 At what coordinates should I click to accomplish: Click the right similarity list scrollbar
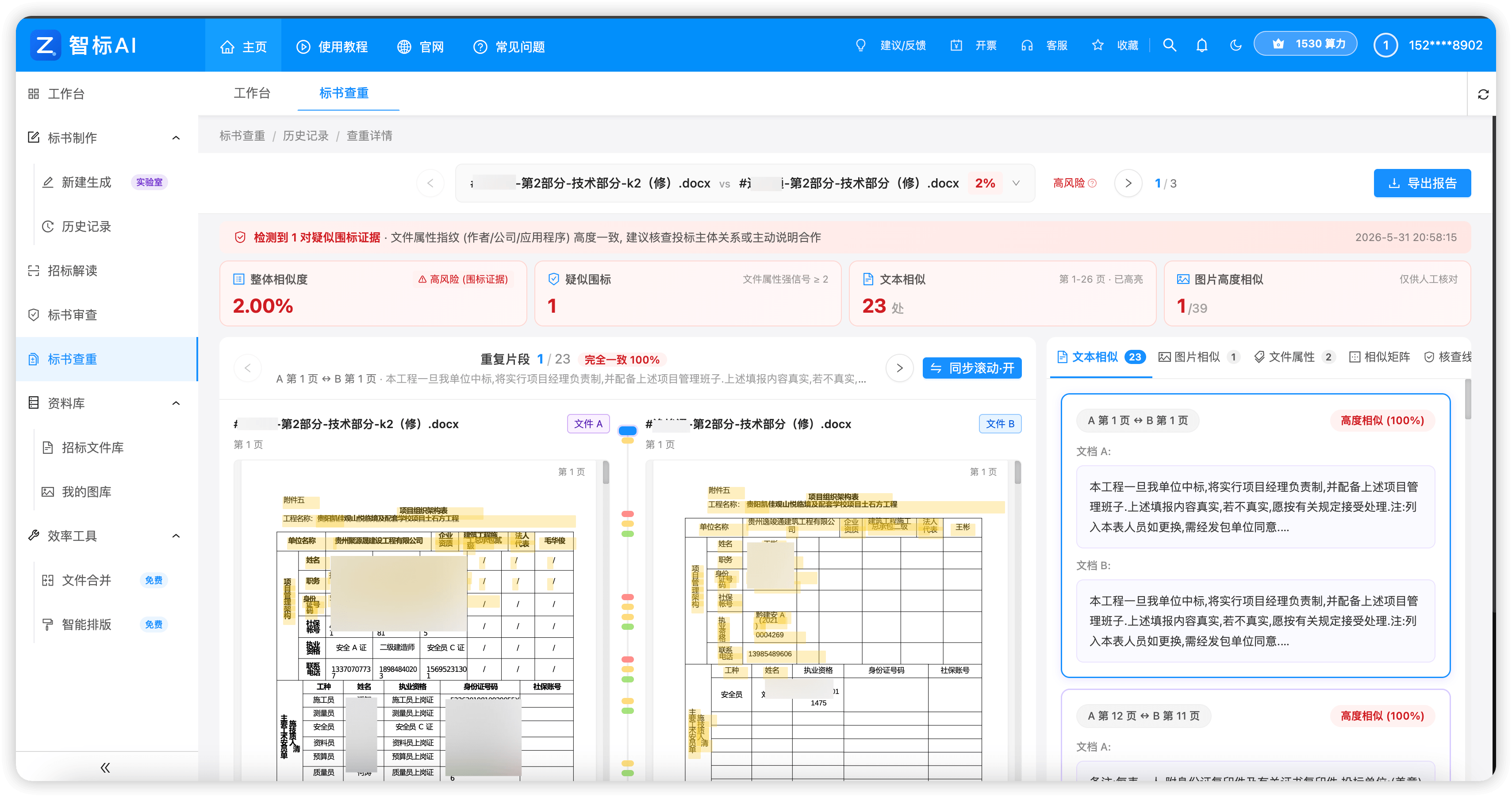click(1468, 399)
